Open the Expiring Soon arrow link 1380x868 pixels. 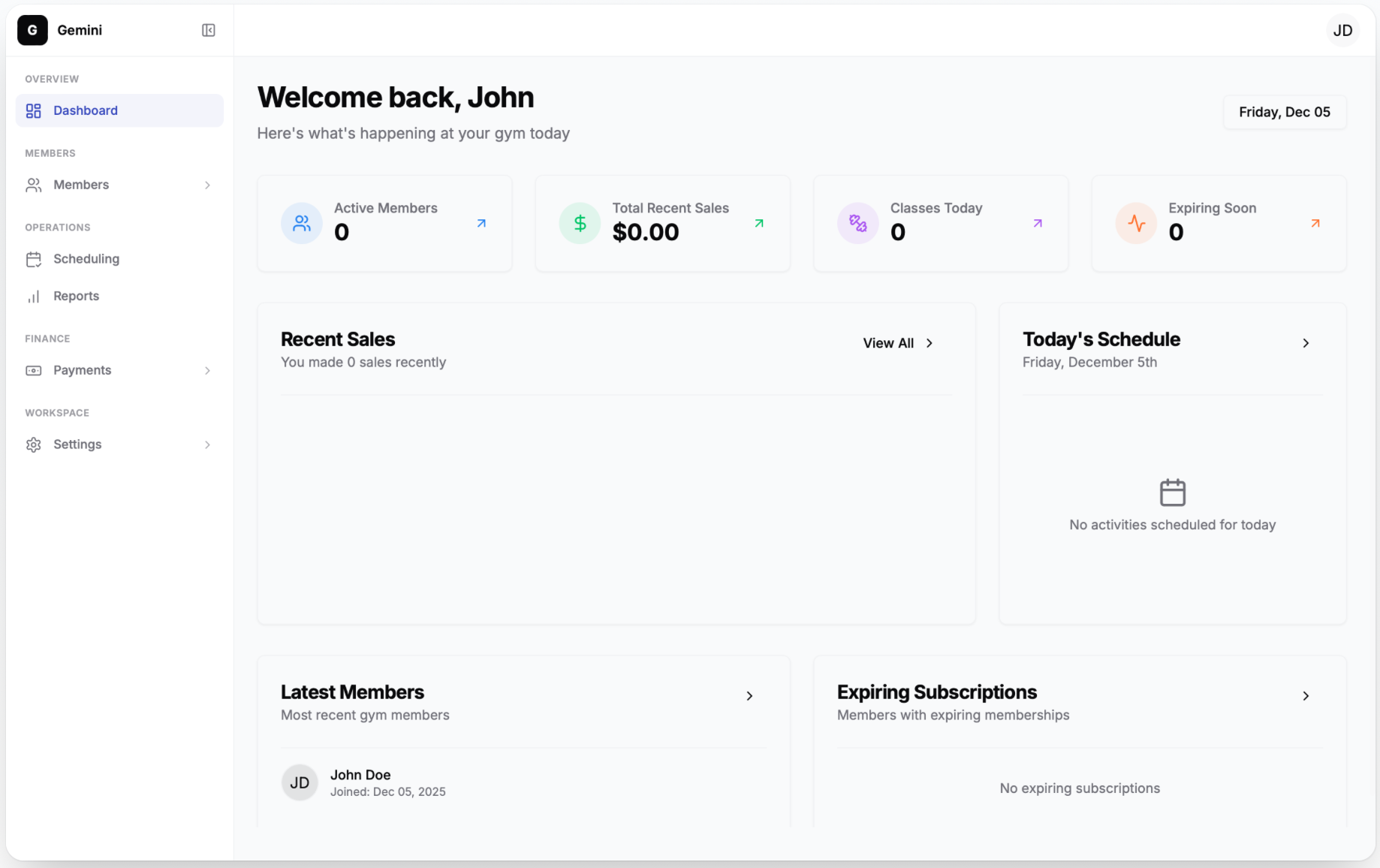point(1315,223)
